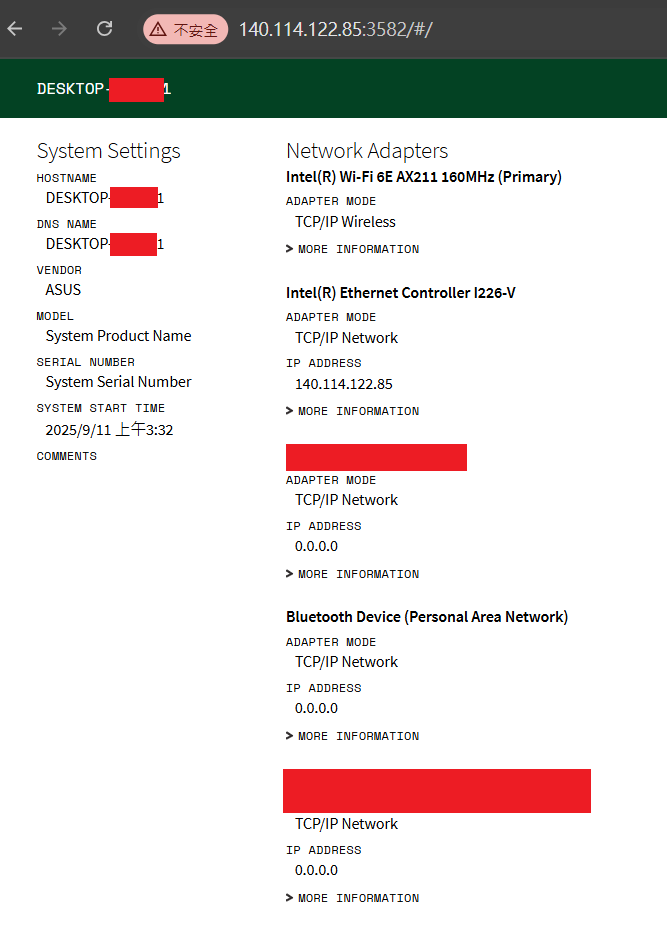This screenshot has height=927, width=667.
Task: Click the DESKTOP title in green header
Action: click(104, 89)
